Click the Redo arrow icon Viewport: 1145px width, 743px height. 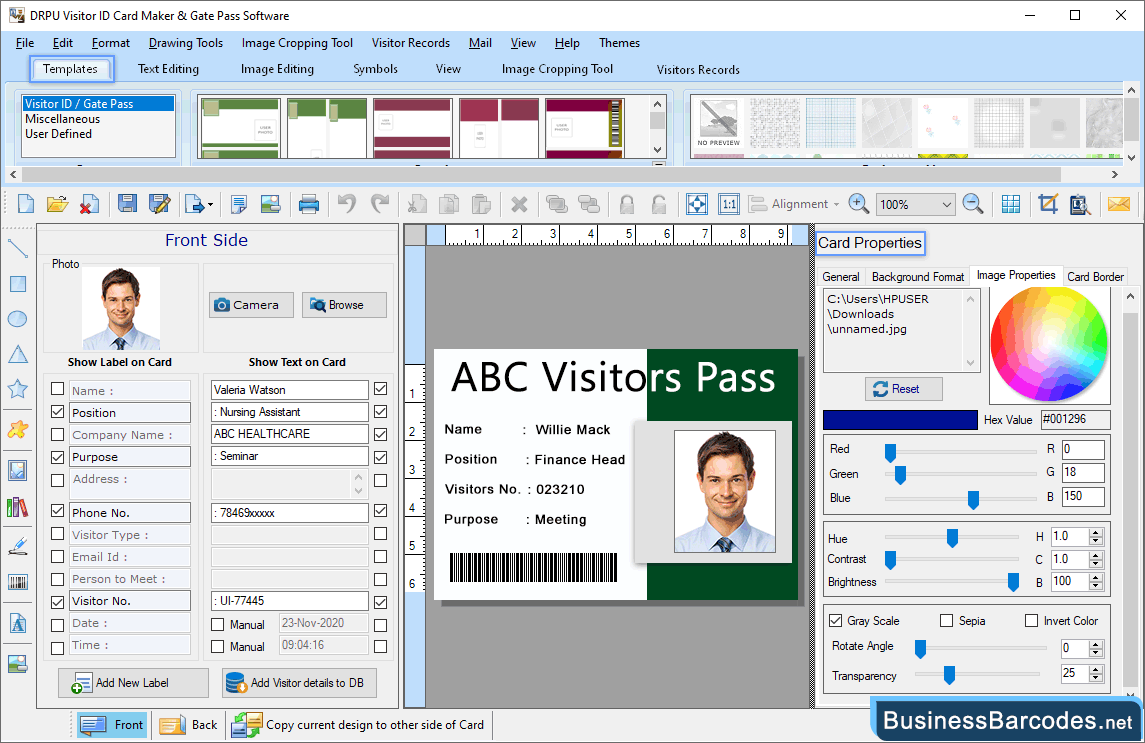[x=380, y=204]
